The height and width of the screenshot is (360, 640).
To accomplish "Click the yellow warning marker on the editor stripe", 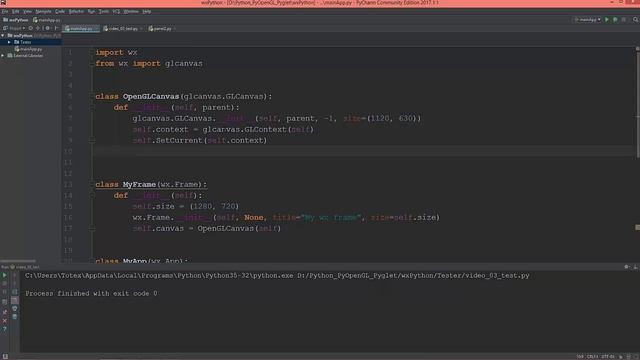I will tap(637, 227).
